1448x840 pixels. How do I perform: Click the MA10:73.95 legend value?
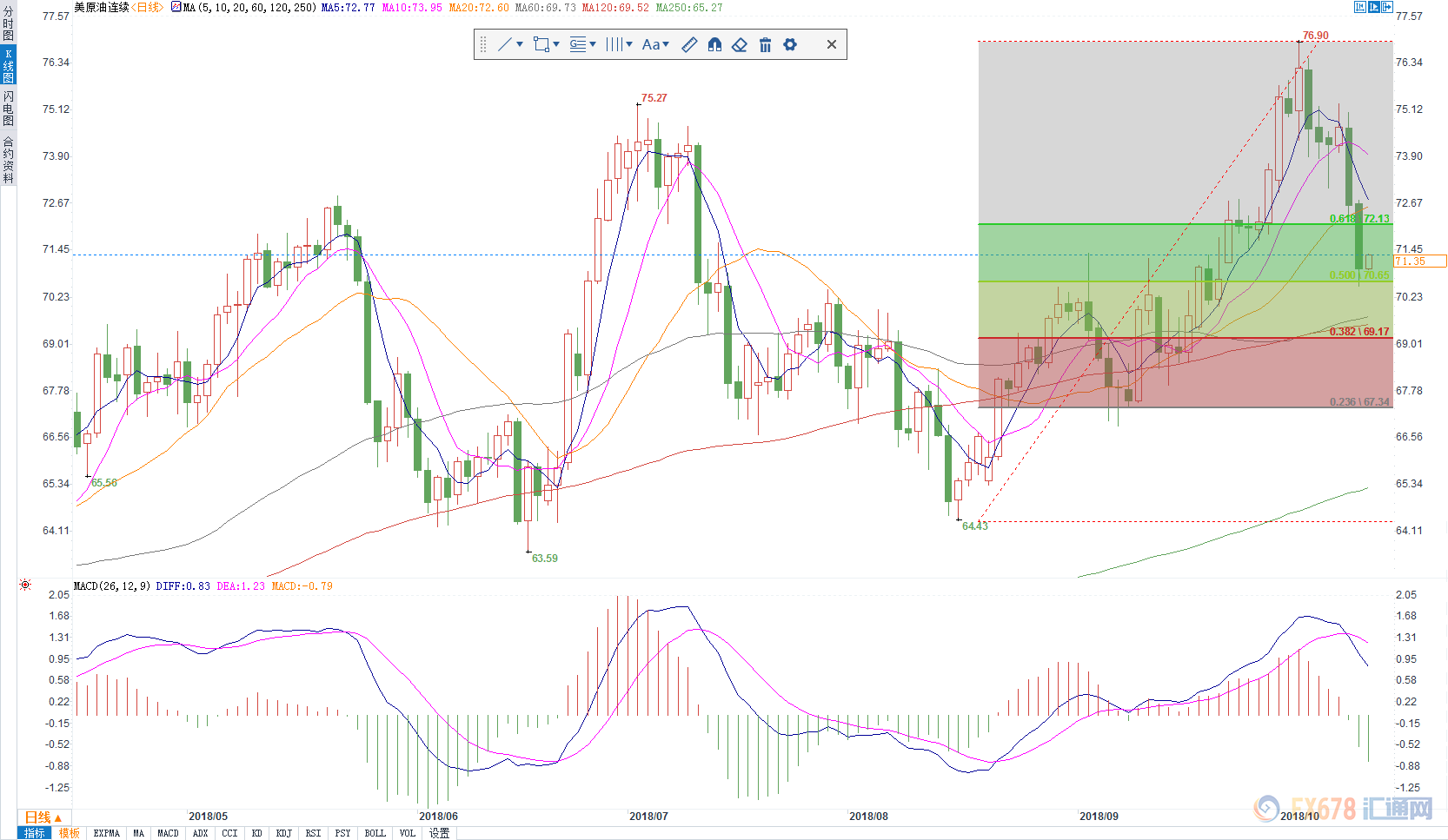point(412,7)
